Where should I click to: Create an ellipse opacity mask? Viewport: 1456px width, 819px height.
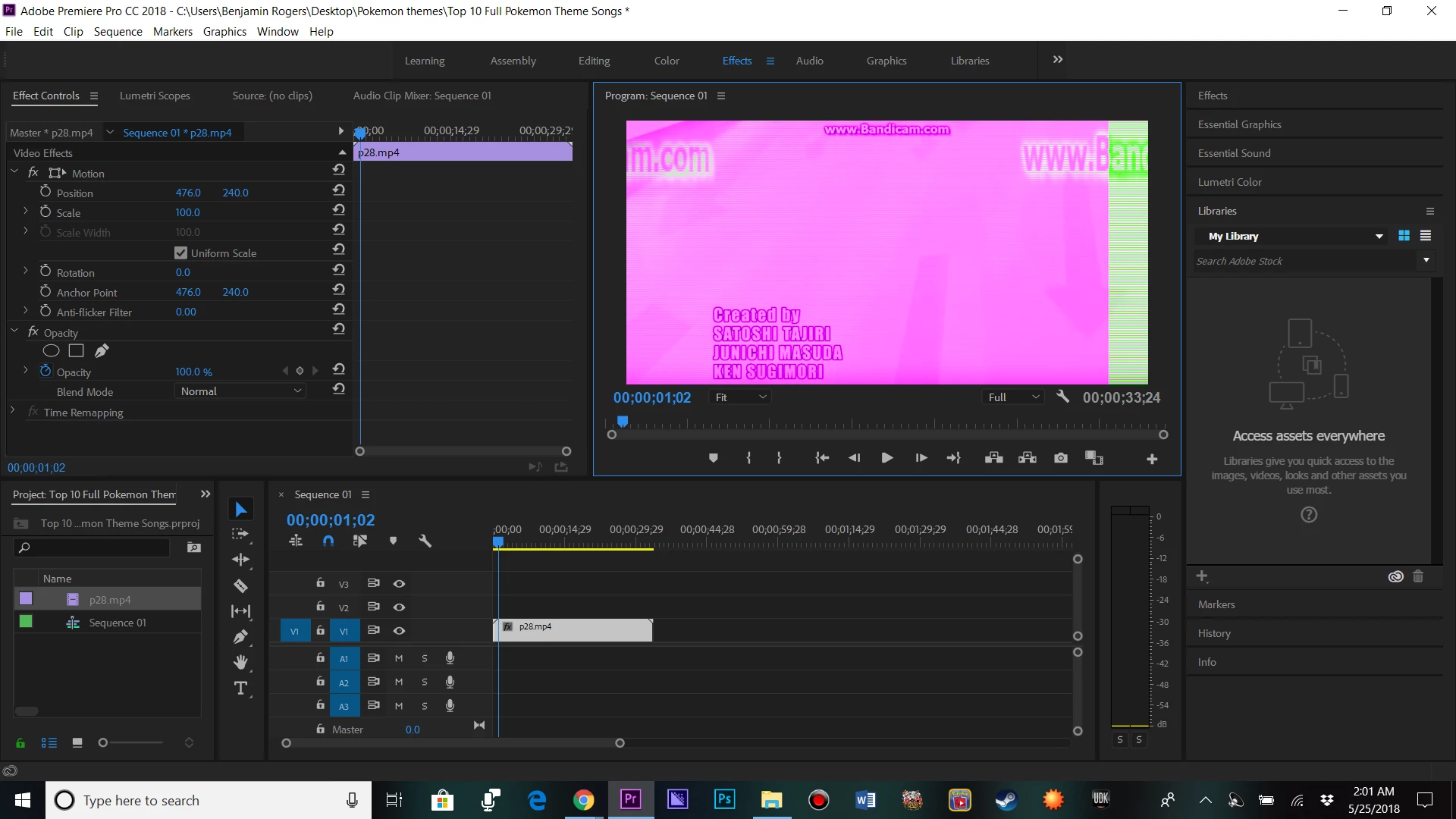[51, 350]
